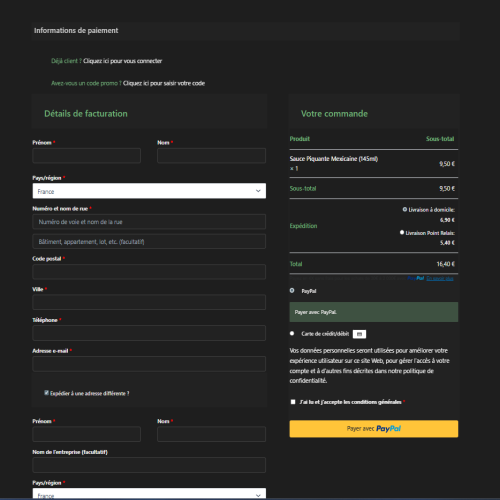Toggle Expédier à une adresse différente checkbox
The height and width of the screenshot is (500, 500).
[x=47, y=393]
